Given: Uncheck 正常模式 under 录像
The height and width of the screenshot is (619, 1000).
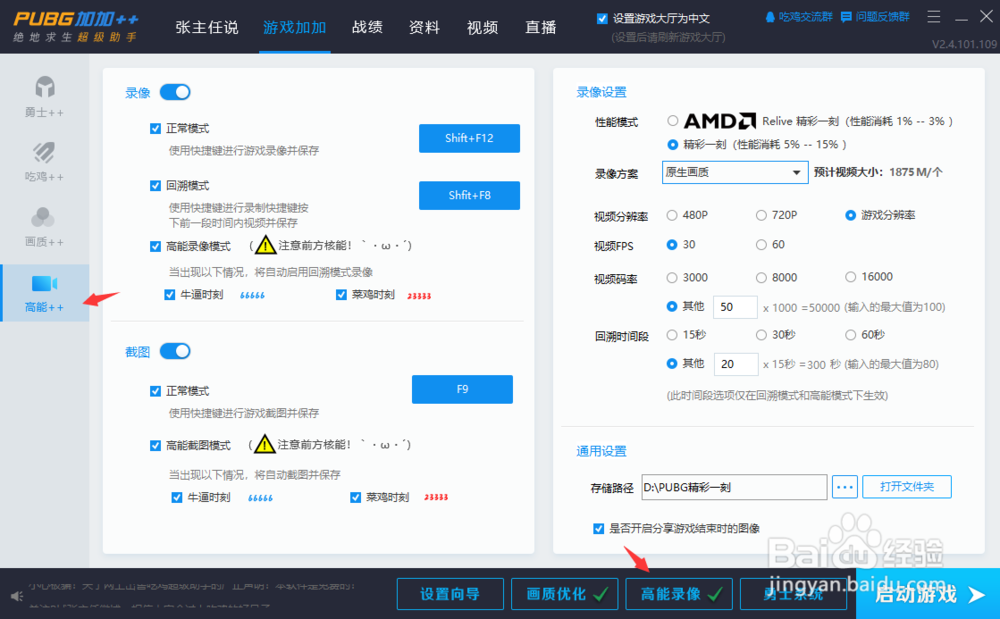Looking at the screenshot, I should (x=155, y=129).
